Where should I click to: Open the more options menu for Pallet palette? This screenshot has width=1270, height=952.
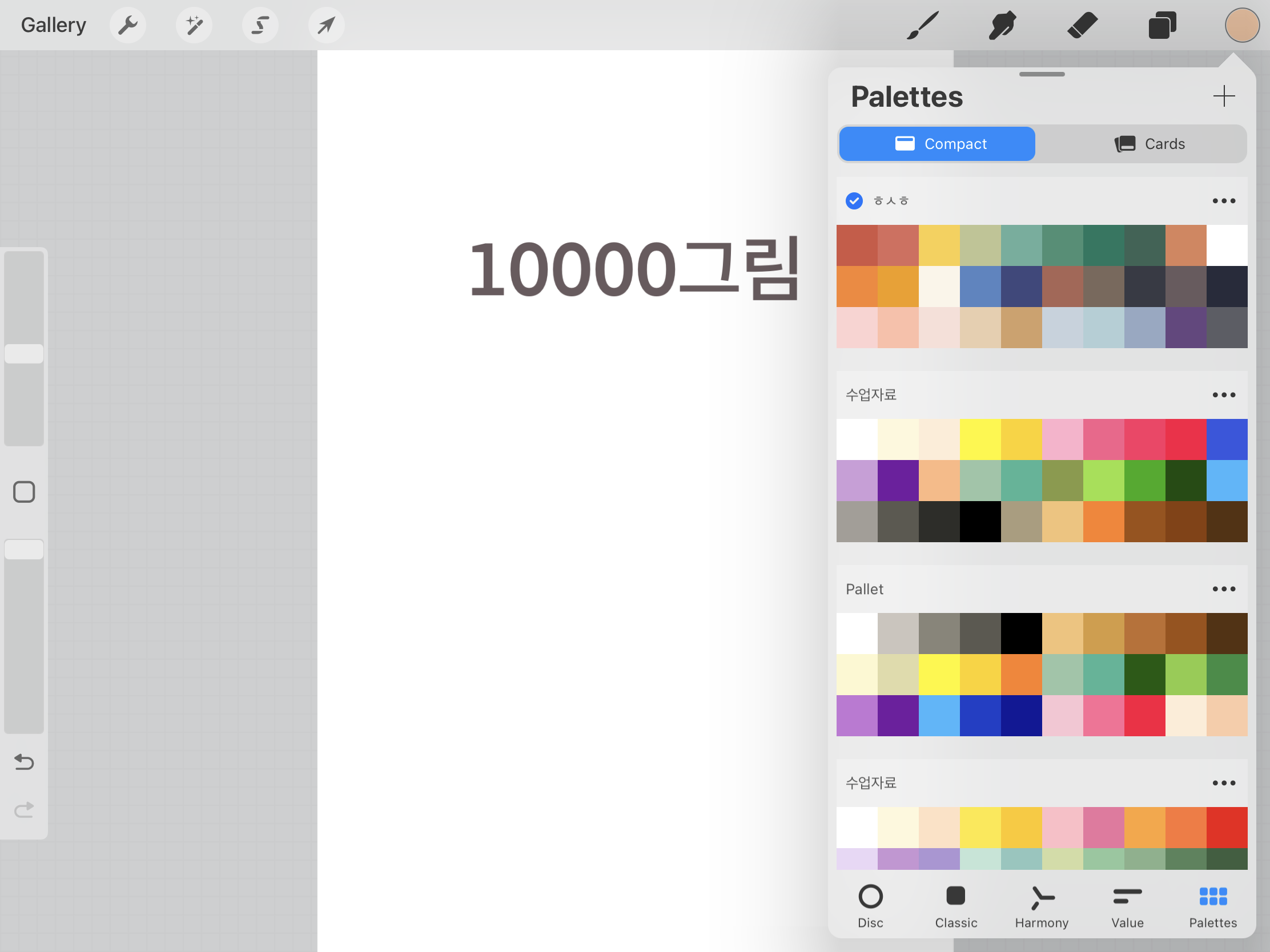1224,589
